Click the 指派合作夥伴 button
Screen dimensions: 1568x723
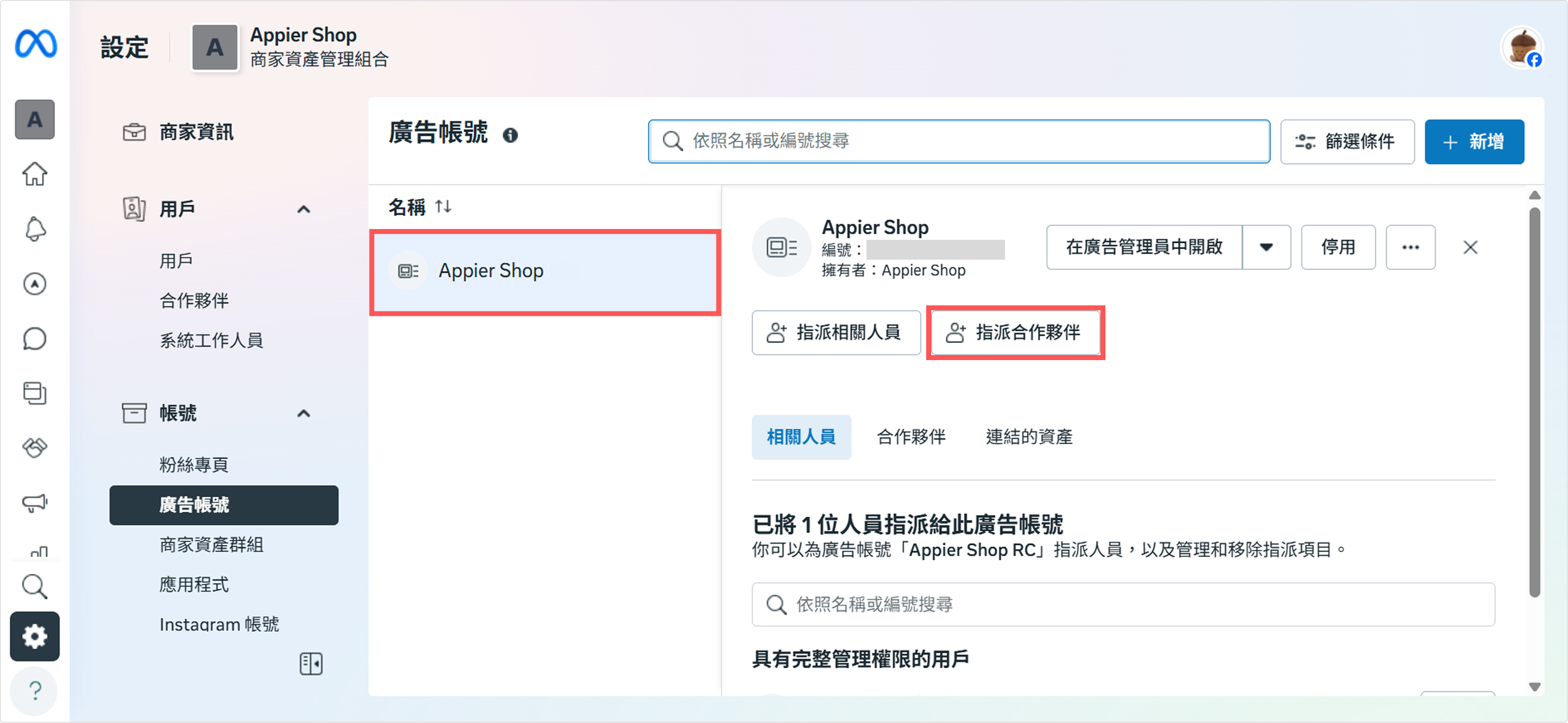point(1015,332)
